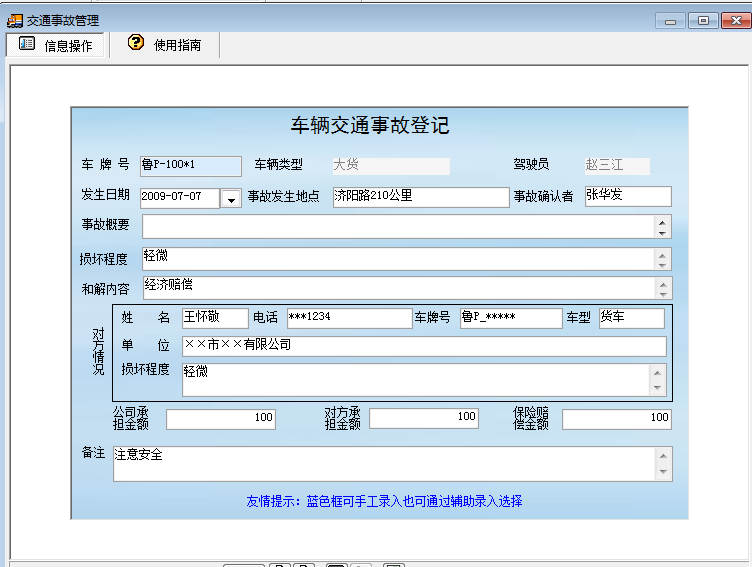Click the 事故发生地点 field 济阳路210公里

coord(421,197)
